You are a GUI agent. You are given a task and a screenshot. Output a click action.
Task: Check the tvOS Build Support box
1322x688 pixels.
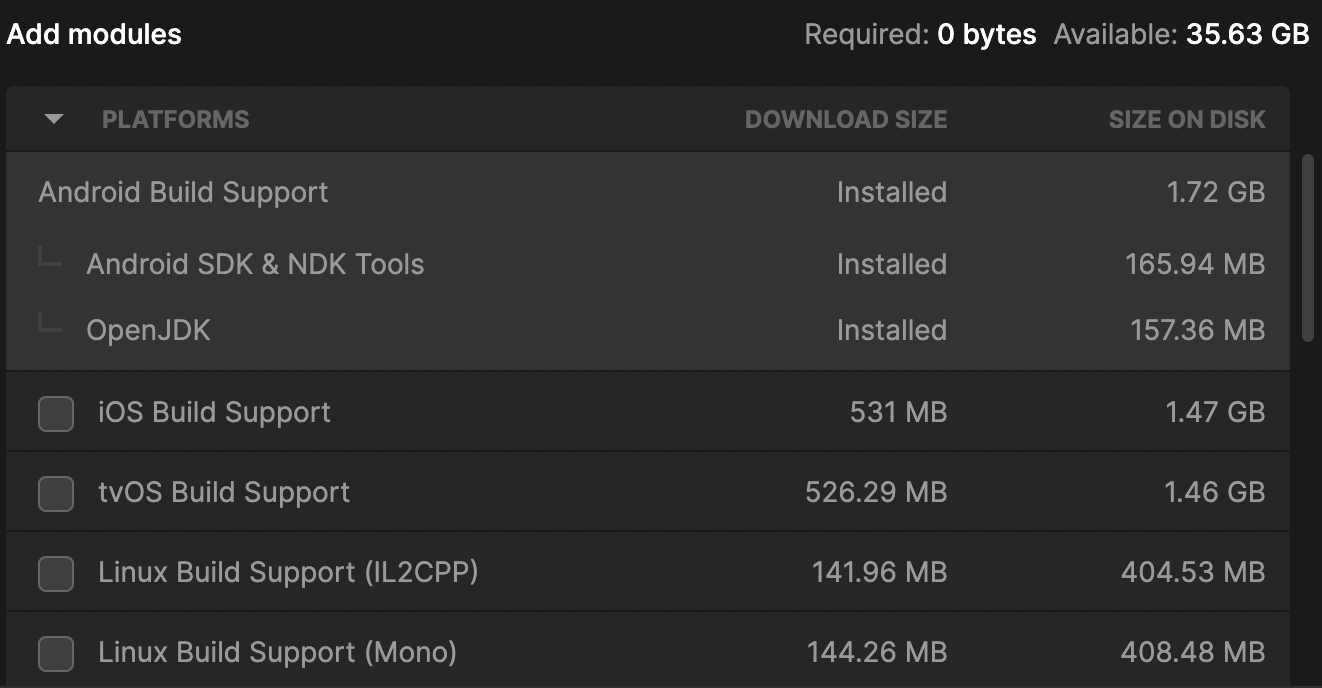(x=56, y=493)
